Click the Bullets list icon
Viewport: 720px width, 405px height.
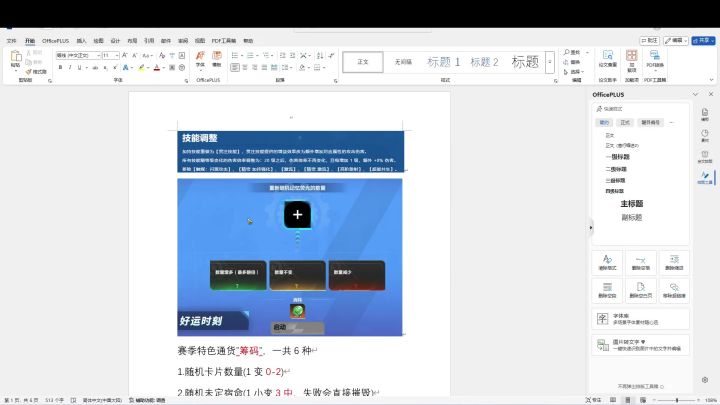[x=235, y=55]
